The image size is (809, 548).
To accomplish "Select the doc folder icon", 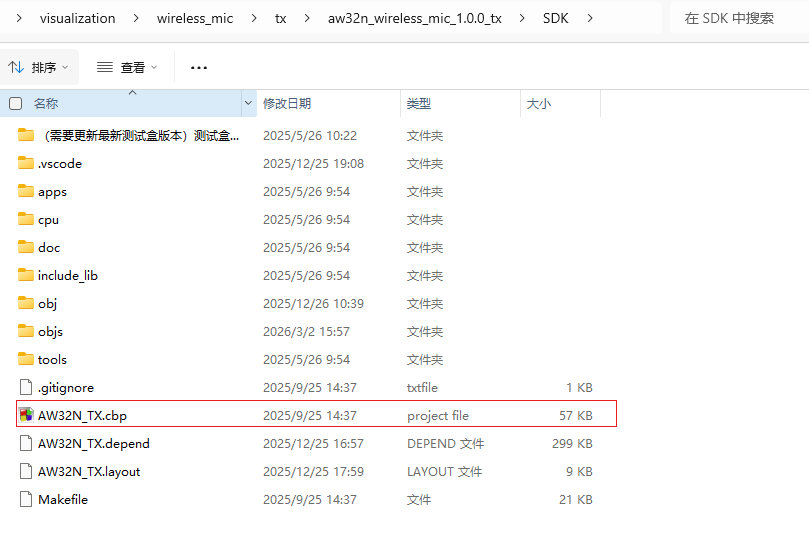I will pos(26,247).
